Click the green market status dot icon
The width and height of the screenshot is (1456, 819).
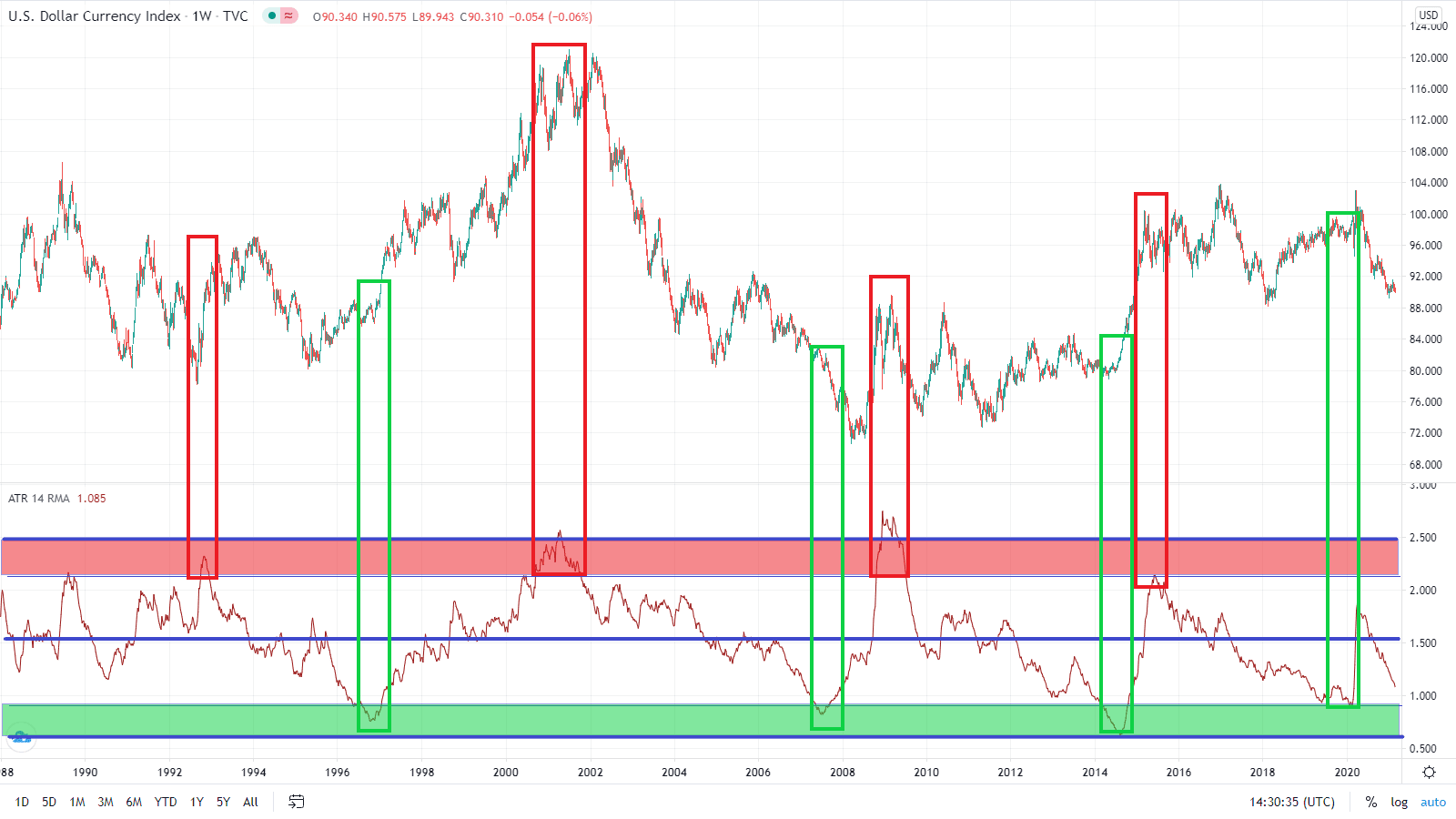[x=272, y=15]
